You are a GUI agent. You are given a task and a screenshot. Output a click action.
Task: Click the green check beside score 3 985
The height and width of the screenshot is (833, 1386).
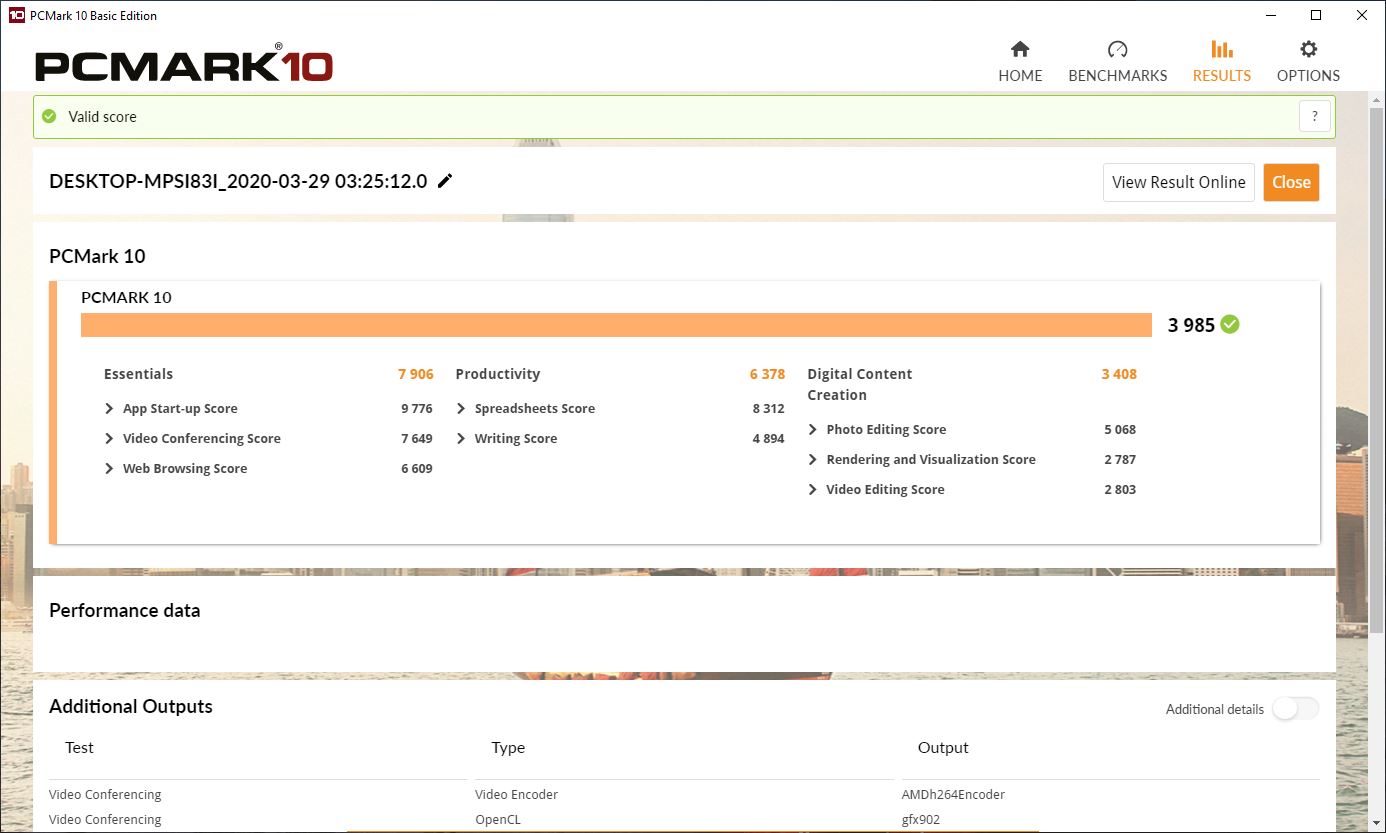pos(1230,324)
